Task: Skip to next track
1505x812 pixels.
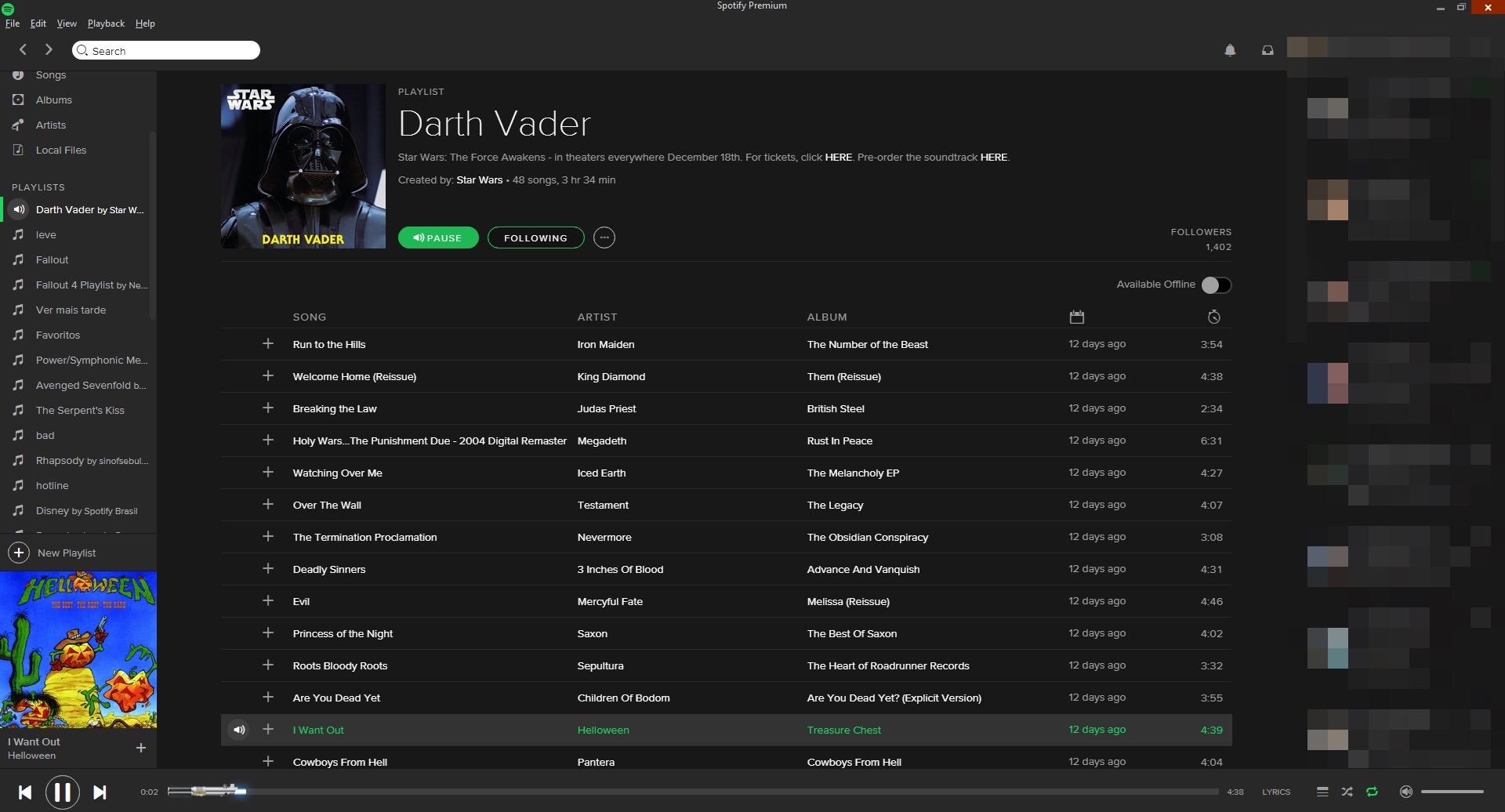Action: tap(100, 792)
